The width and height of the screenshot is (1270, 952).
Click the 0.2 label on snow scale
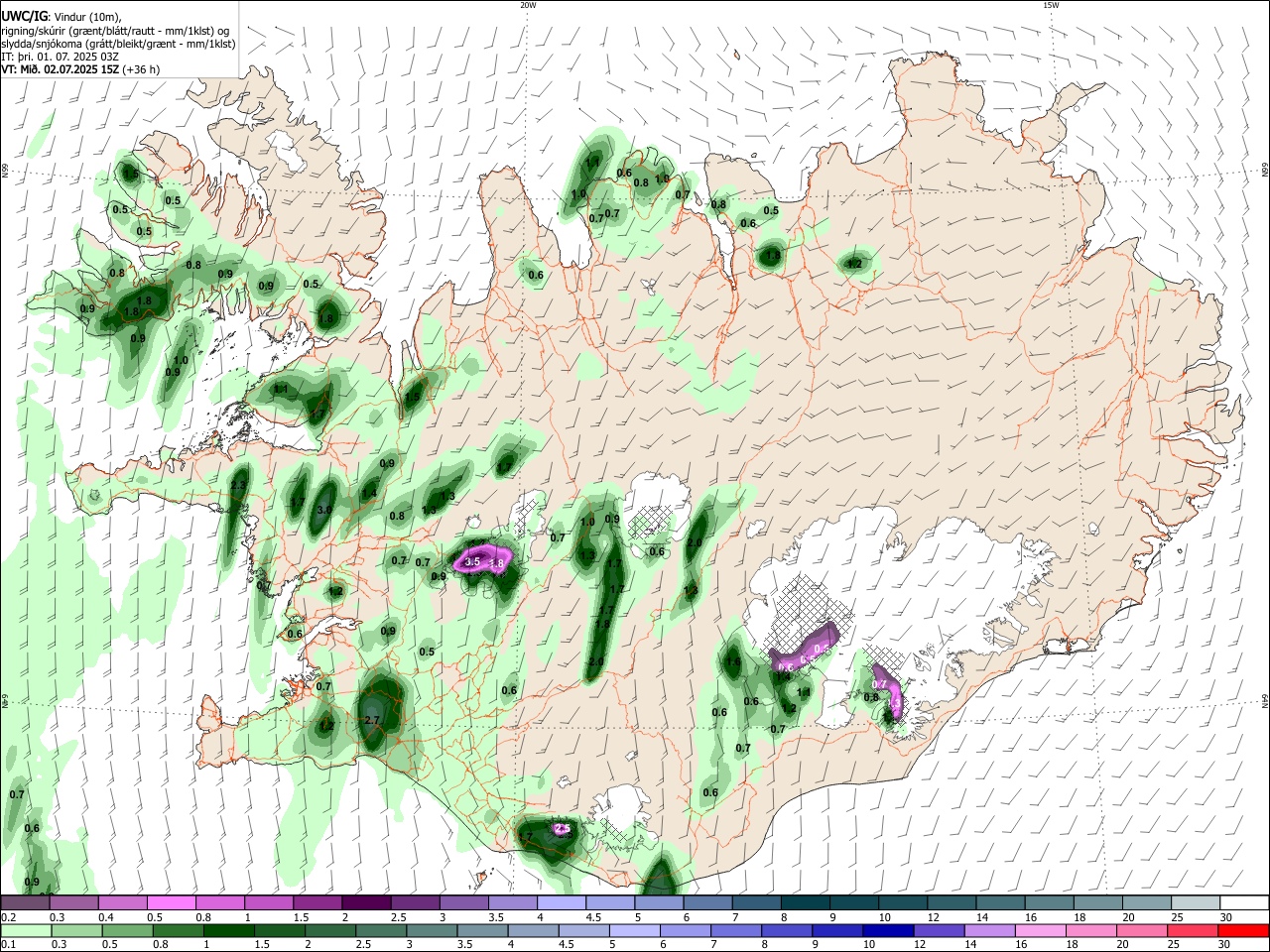click(x=8, y=917)
